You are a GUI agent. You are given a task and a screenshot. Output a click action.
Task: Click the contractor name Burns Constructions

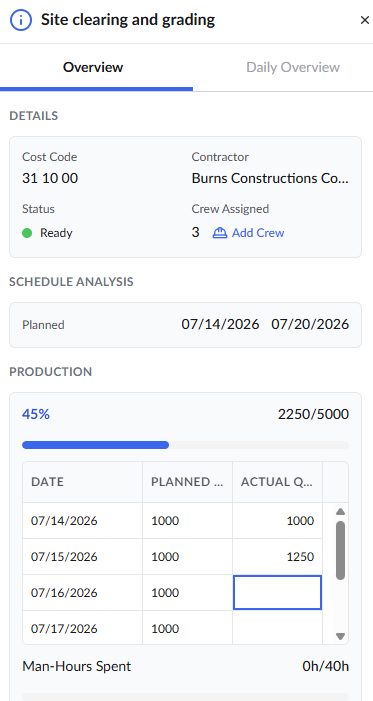[x=270, y=178]
